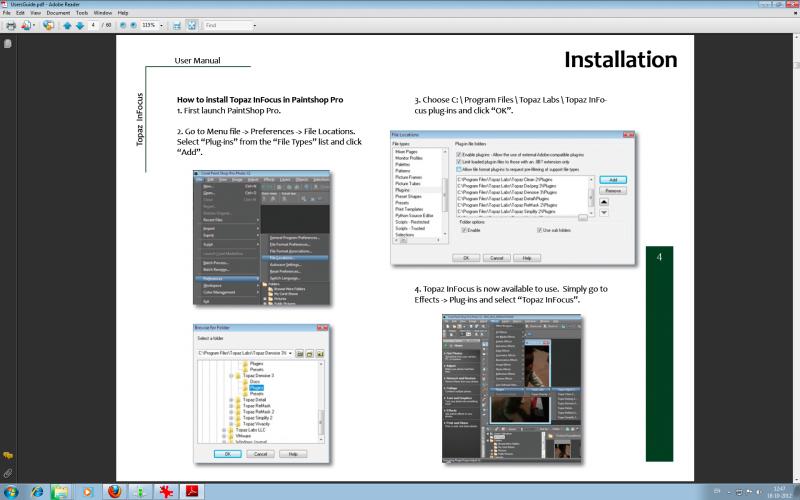Click 'How to install Topaz InFocus in Paintshop Pro'

[x=260, y=100]
